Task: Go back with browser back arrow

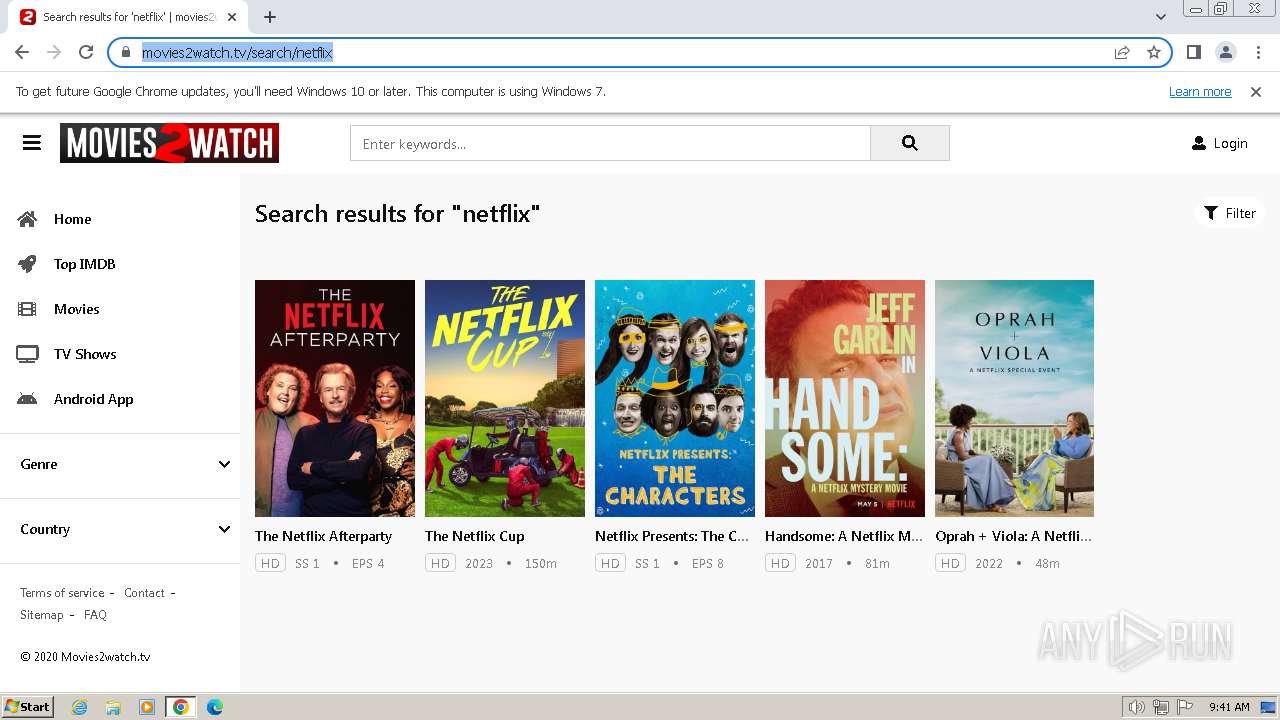Action: [x=22, y=52]
